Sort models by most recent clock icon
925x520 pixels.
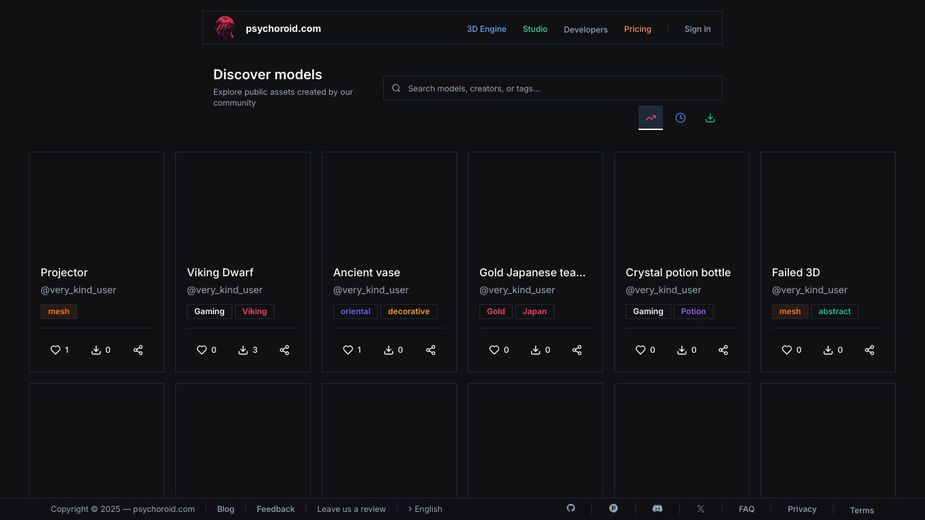[x=680, y=118]
